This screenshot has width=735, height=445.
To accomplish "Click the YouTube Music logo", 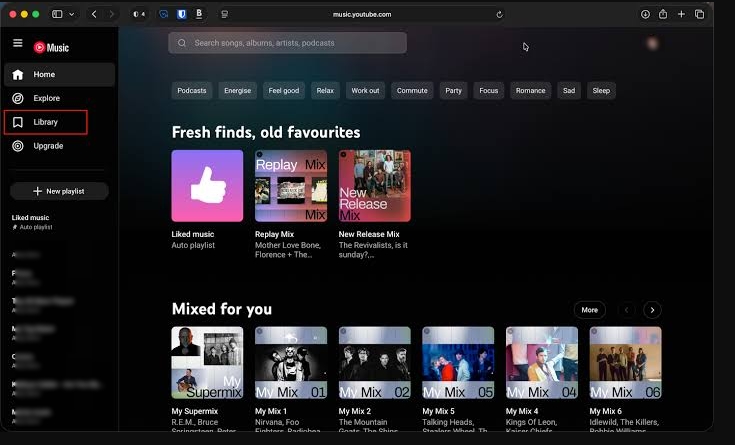I will (x=51, y=47).
